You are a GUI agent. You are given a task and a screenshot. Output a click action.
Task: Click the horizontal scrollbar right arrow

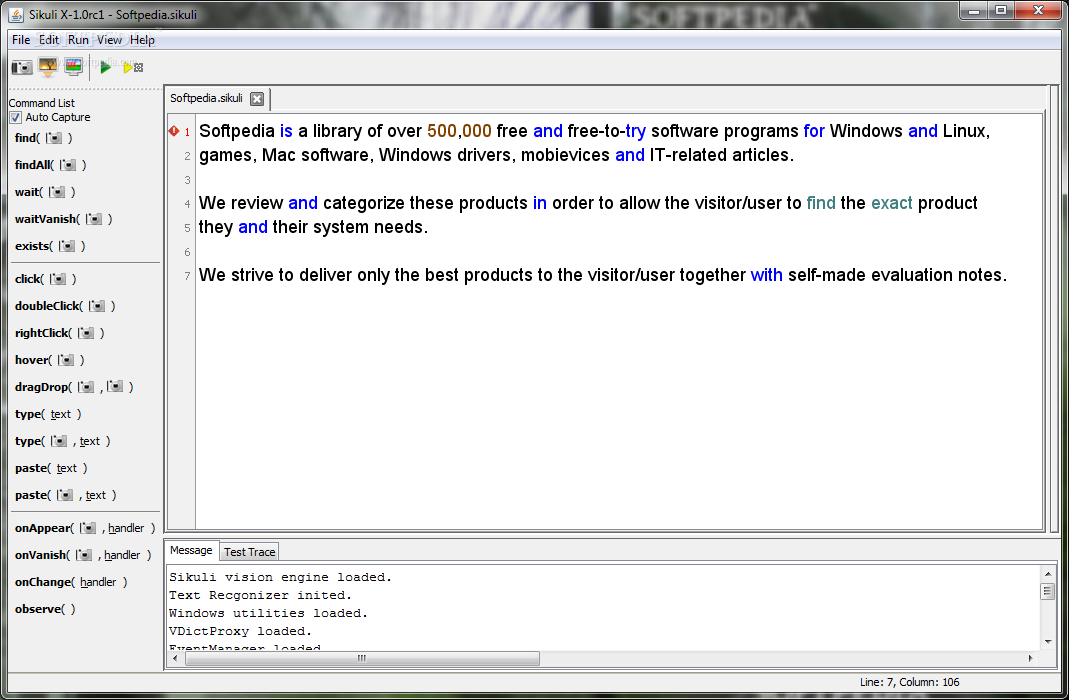pos(1030,658)
